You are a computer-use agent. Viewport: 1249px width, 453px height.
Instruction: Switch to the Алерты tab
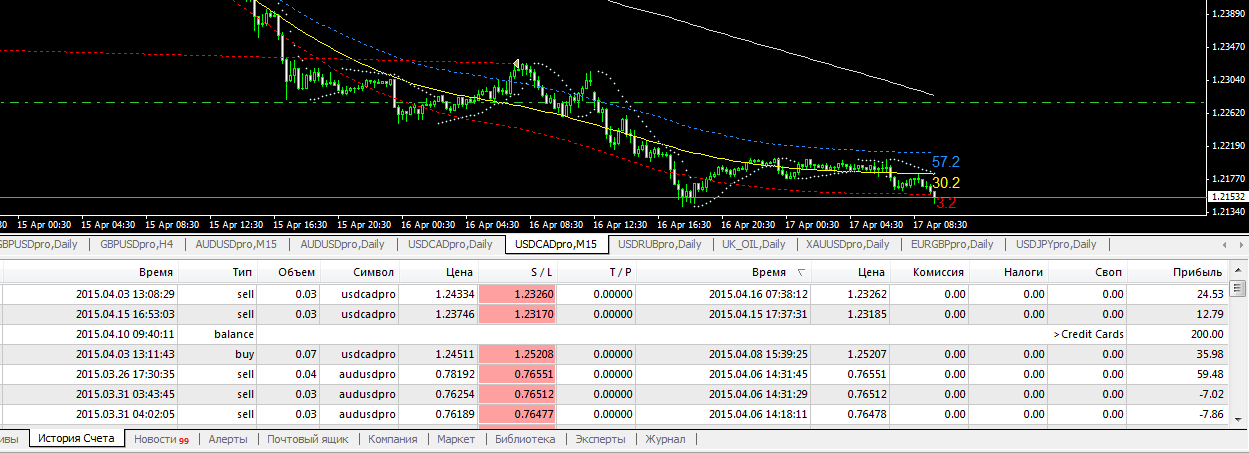point(227,439)
